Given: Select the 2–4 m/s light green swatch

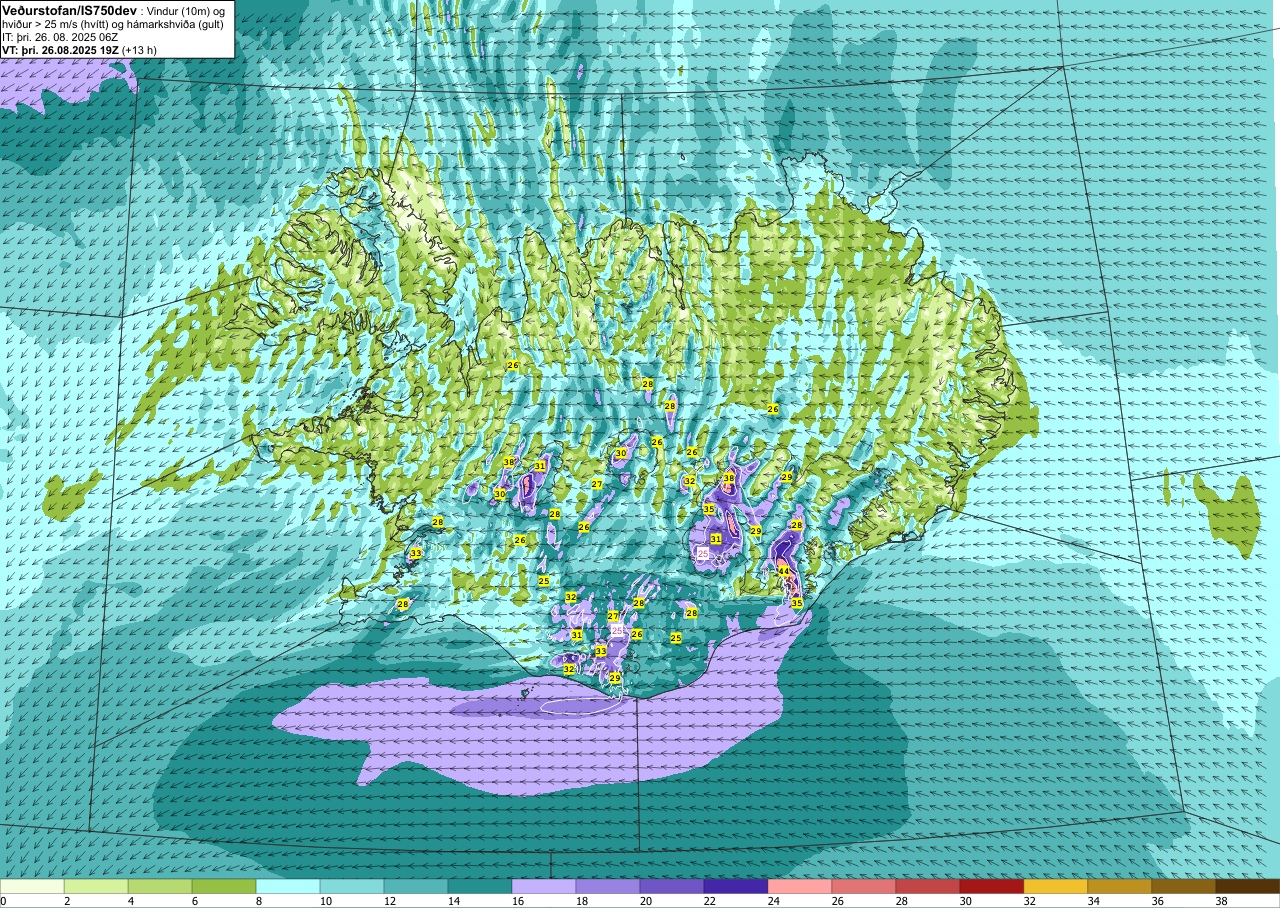Looking at the screenshot, I should [x=96, y=886].
